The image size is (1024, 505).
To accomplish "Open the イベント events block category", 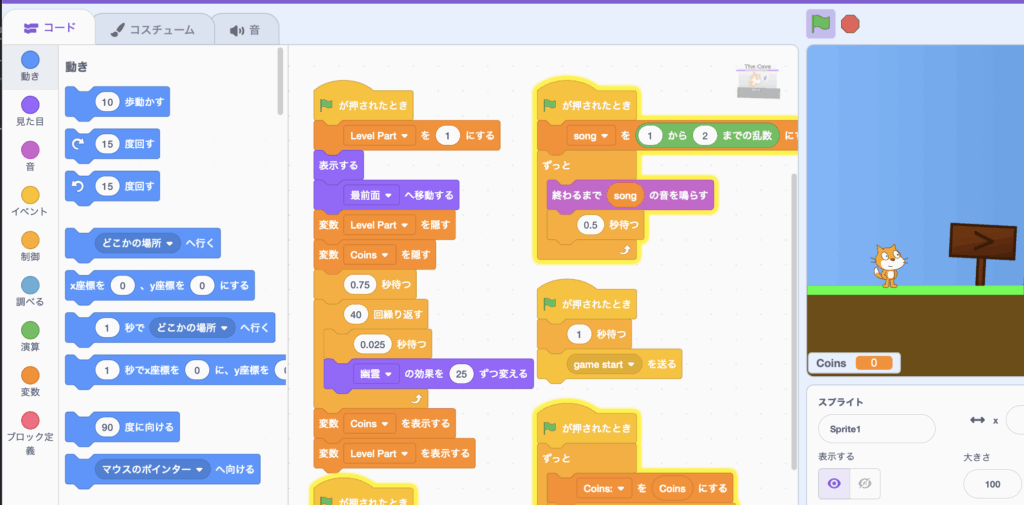I will (30, 194).
